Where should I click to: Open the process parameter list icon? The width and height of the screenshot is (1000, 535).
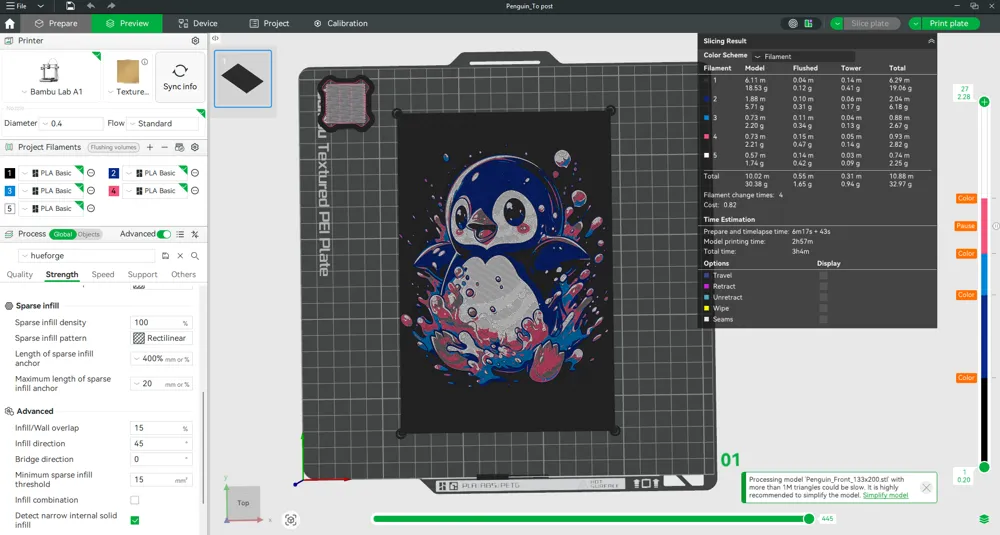coord(180,234)
